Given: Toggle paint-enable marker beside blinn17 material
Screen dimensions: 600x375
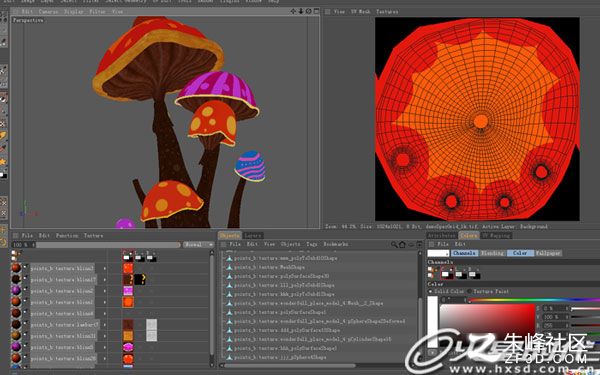Looking at the screenshot, I should tap(26, 278).
